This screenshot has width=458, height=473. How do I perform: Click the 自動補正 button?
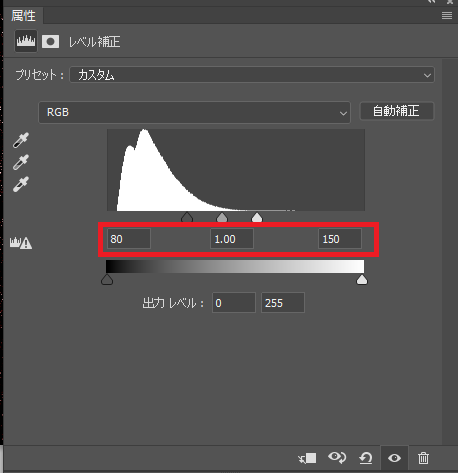click(x=397, y=111)
